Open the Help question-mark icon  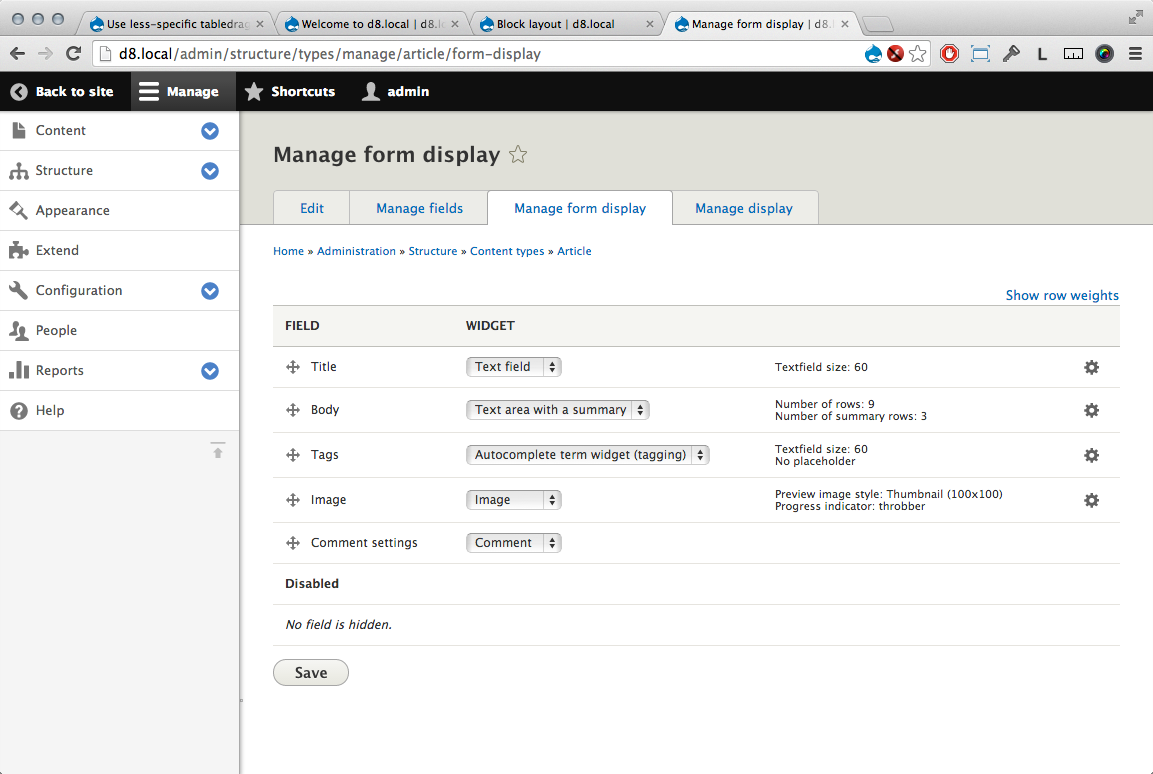[x=16, y=410]
